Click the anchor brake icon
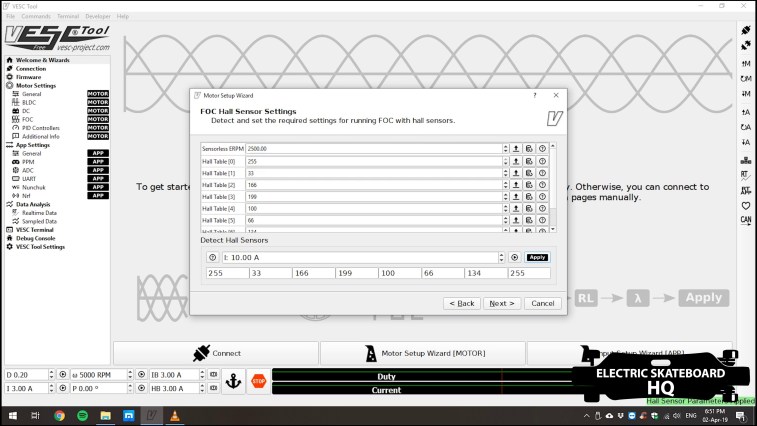 point(233,380)
